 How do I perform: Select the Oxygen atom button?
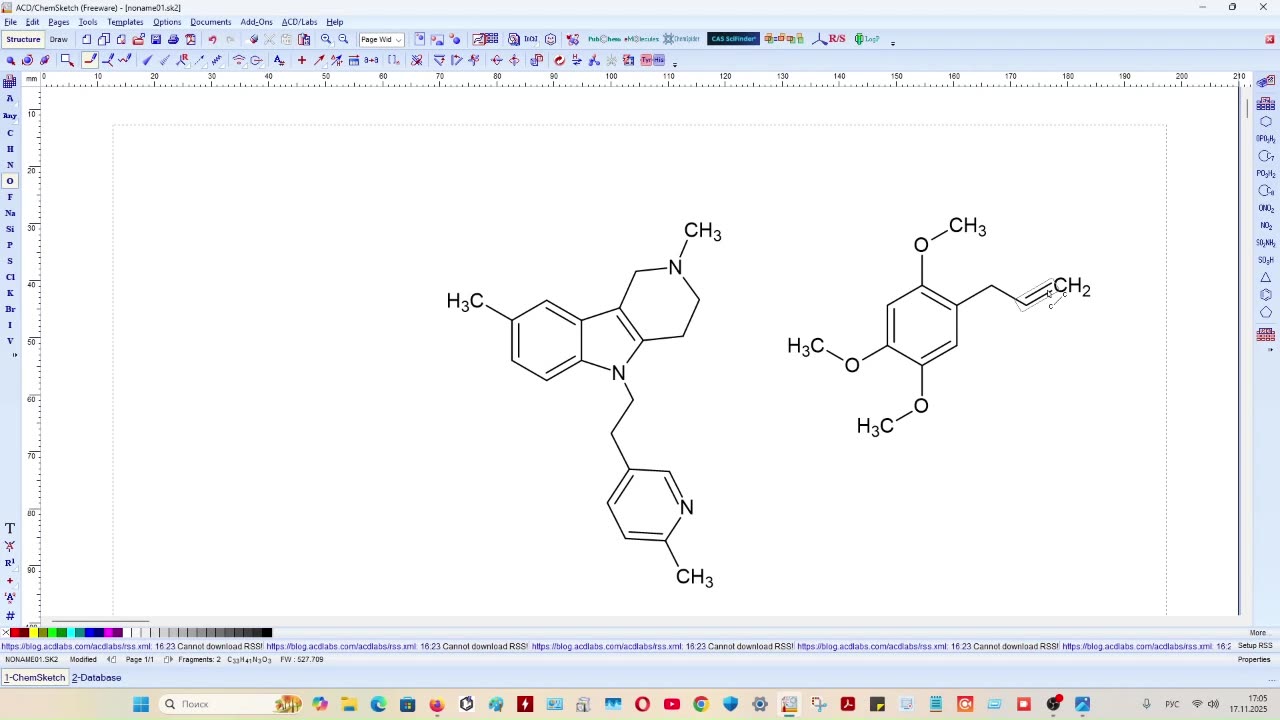(10, 181)
